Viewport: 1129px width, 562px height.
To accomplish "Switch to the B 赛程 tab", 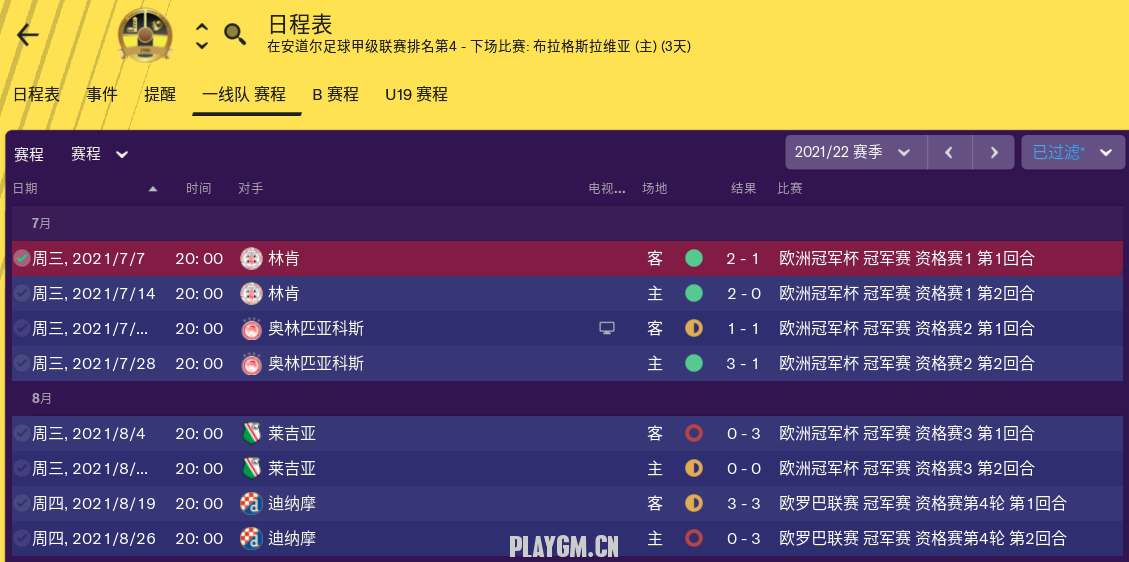I will coord(336,94).
